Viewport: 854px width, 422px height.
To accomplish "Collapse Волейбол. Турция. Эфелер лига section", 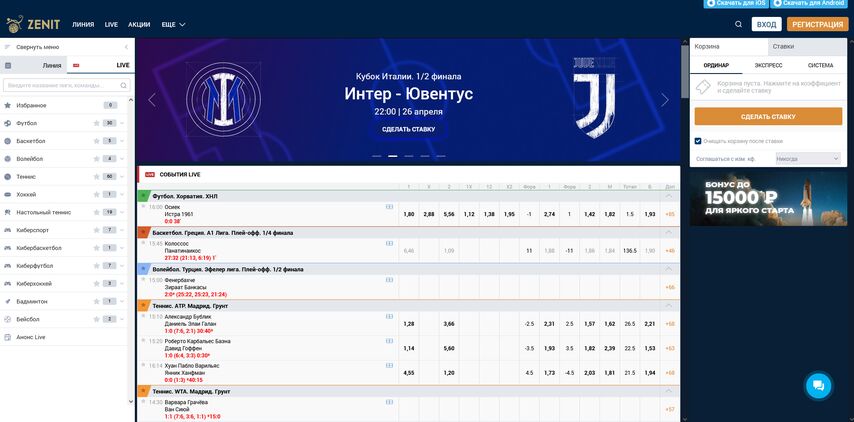I will [669, 269].
